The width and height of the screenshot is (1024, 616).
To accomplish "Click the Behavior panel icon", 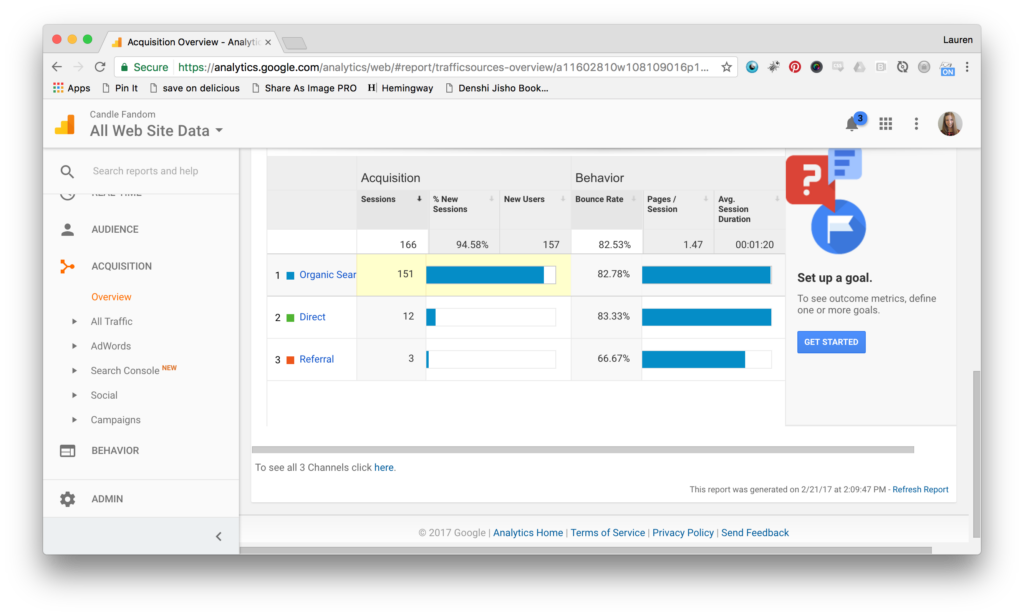I will tap(67, 451).
